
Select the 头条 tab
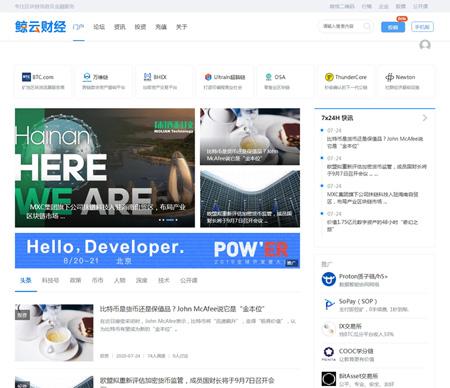coord(26,280)
